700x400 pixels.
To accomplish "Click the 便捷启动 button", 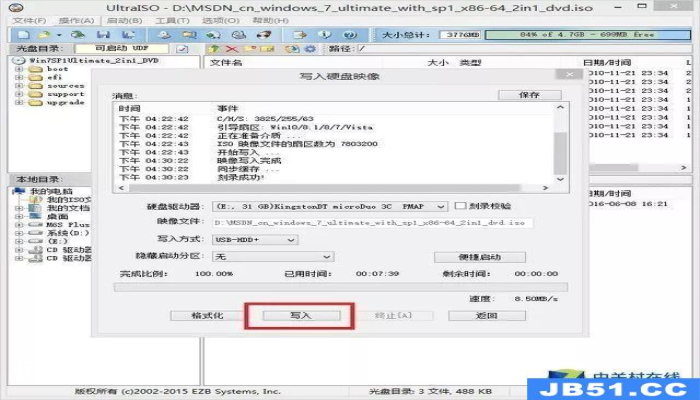I will point(480,257).
